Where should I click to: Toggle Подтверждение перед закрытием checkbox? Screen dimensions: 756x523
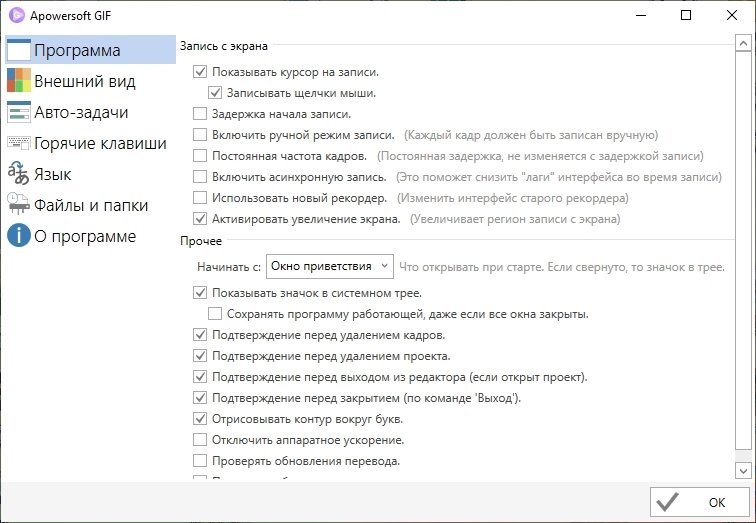tap(200, 398)
